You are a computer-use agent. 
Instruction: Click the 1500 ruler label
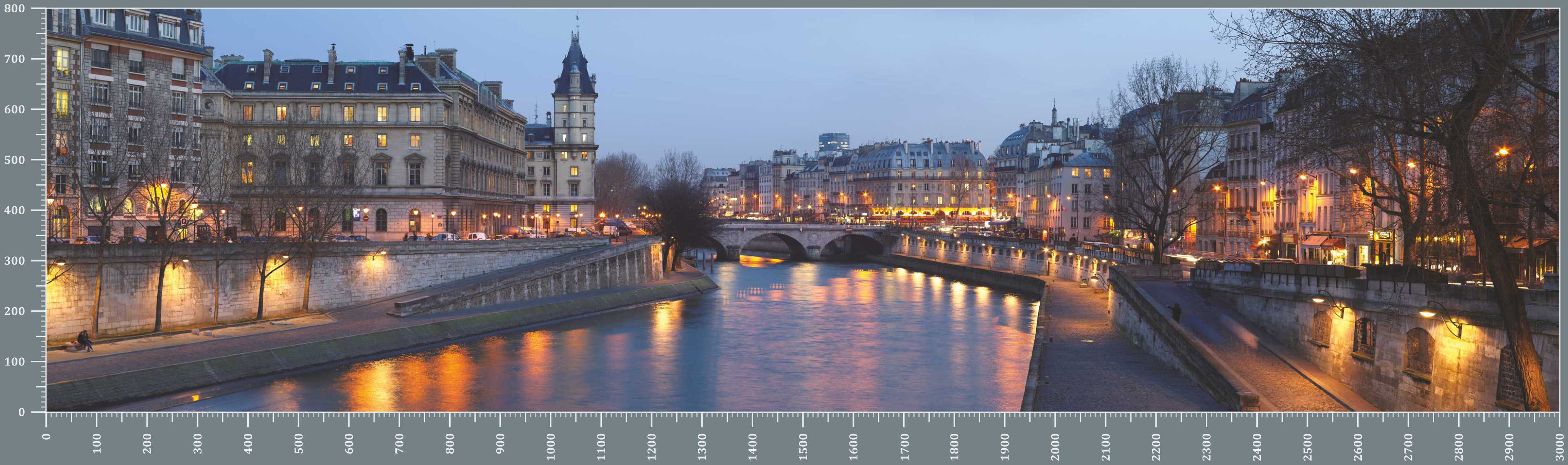(803, 447)
